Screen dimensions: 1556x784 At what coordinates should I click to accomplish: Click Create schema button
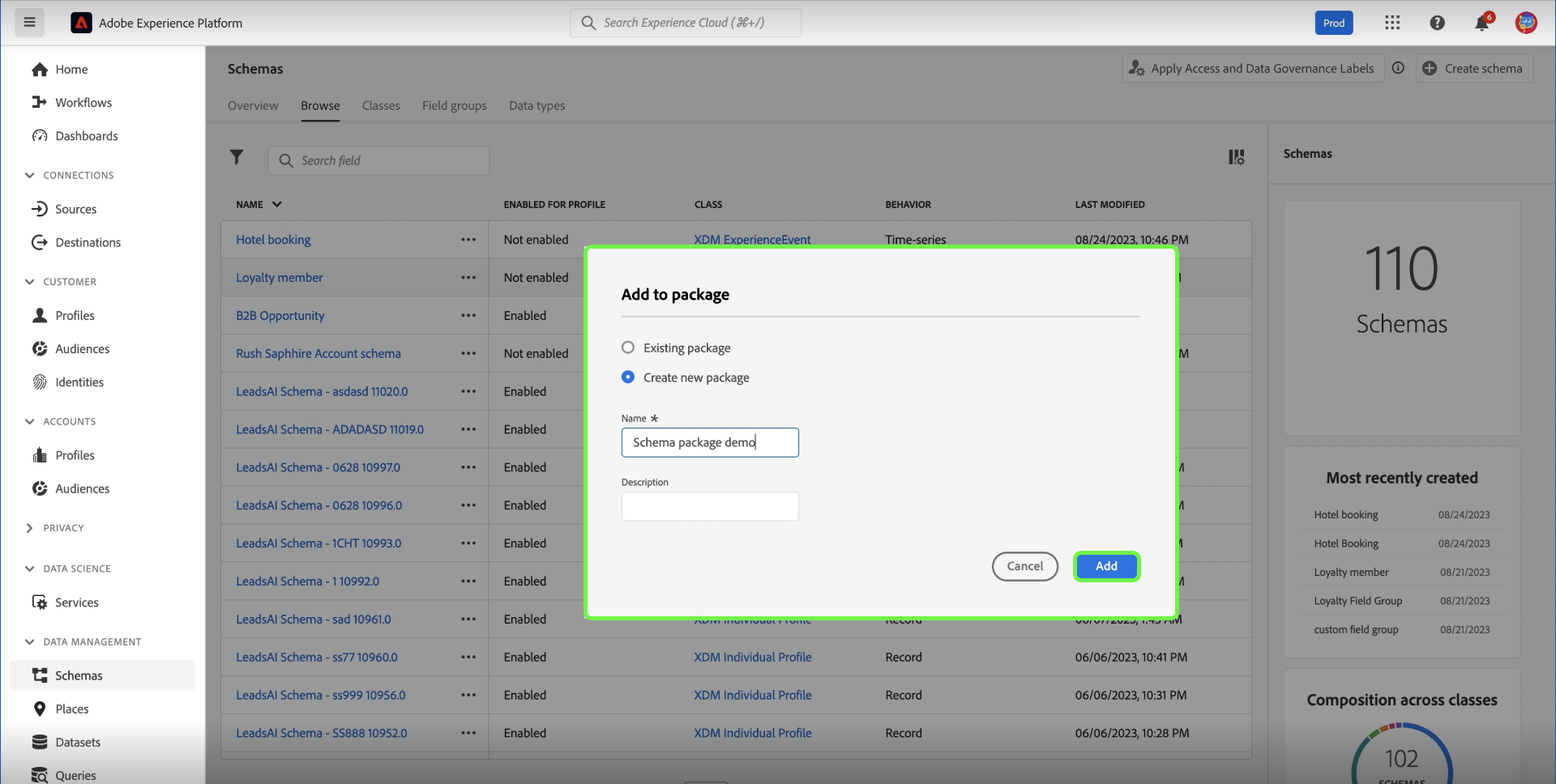pos(1474,68)
